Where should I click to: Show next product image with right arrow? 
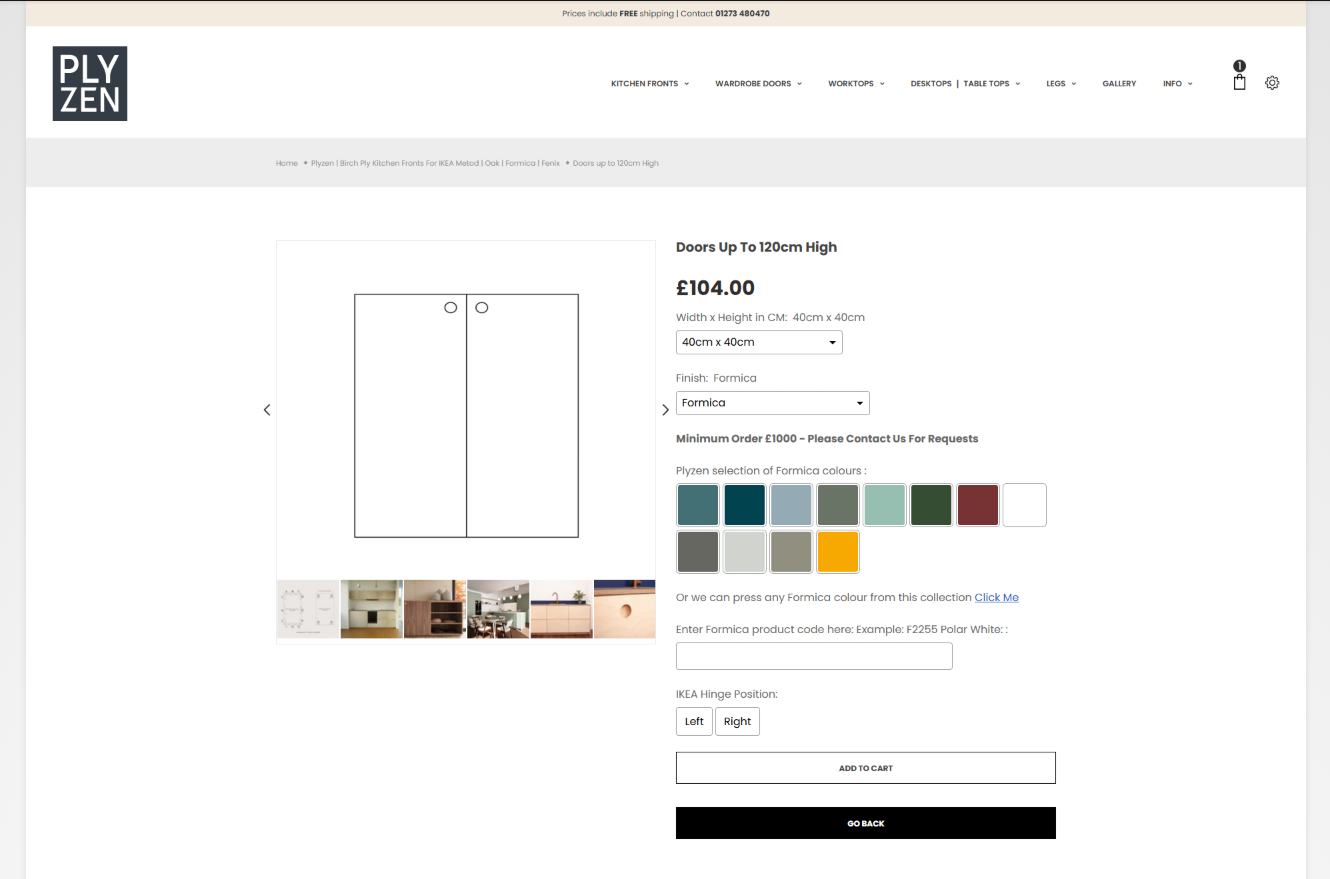[x=666, y=410]
